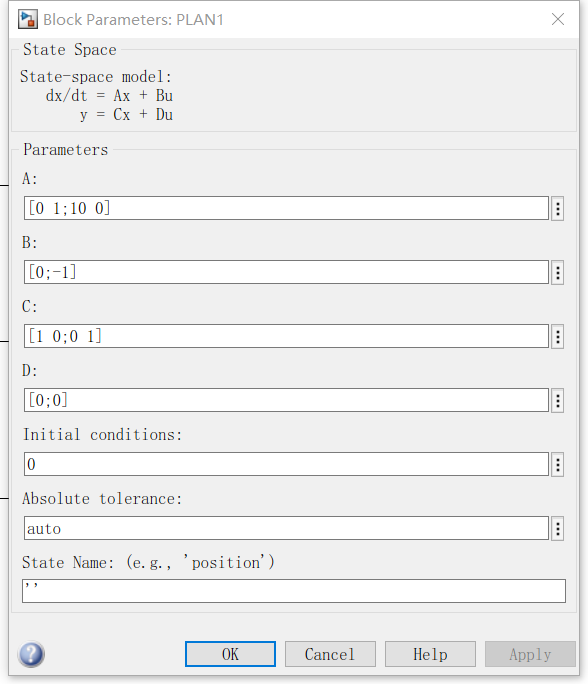Close the Block Parameters PLAN1 dialog
The height and width of the screenshot is (684, 588).
point(558,19)
